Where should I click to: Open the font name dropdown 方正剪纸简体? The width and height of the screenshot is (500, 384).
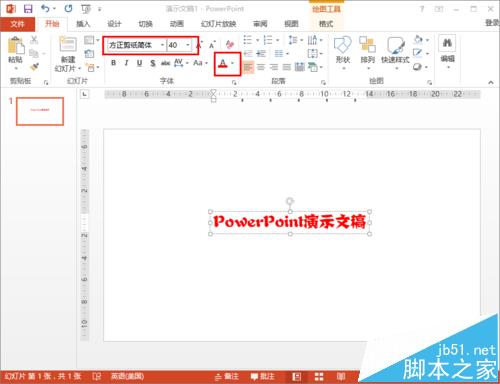(162, 45)
